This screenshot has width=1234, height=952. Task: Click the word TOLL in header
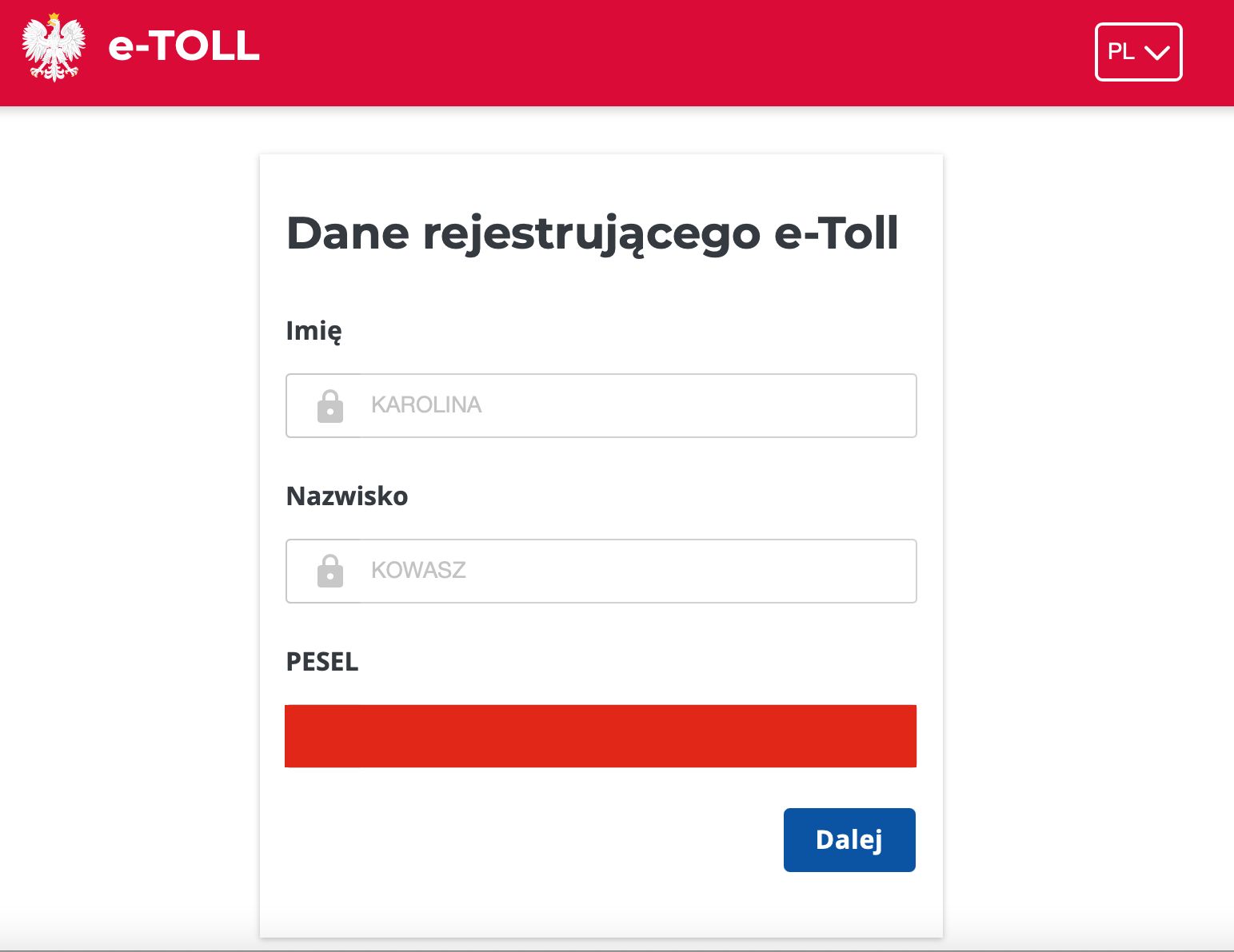(x=206, y=46)
